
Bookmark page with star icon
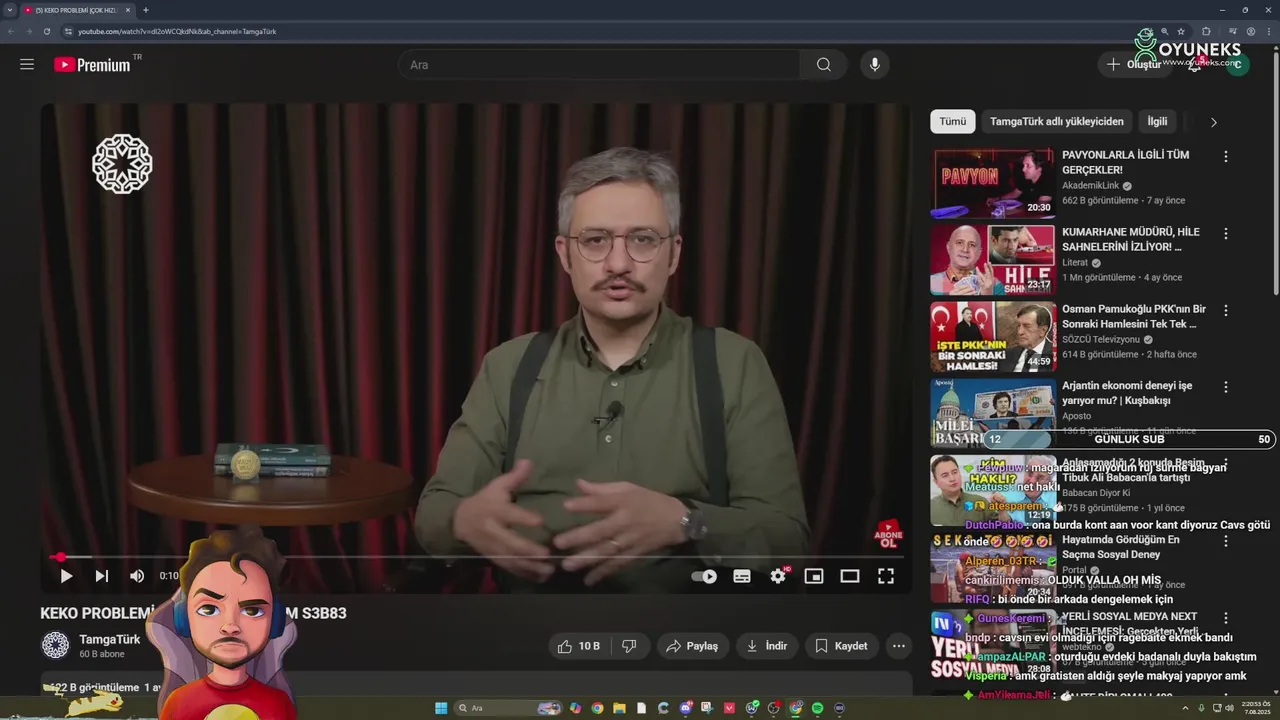tap(1181, 31)
